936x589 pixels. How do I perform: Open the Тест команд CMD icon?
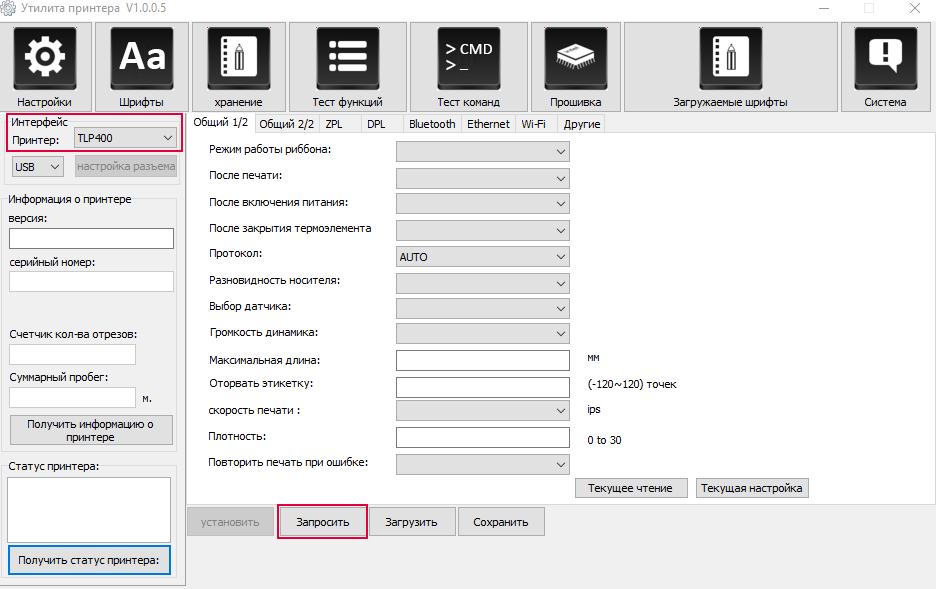468,58
